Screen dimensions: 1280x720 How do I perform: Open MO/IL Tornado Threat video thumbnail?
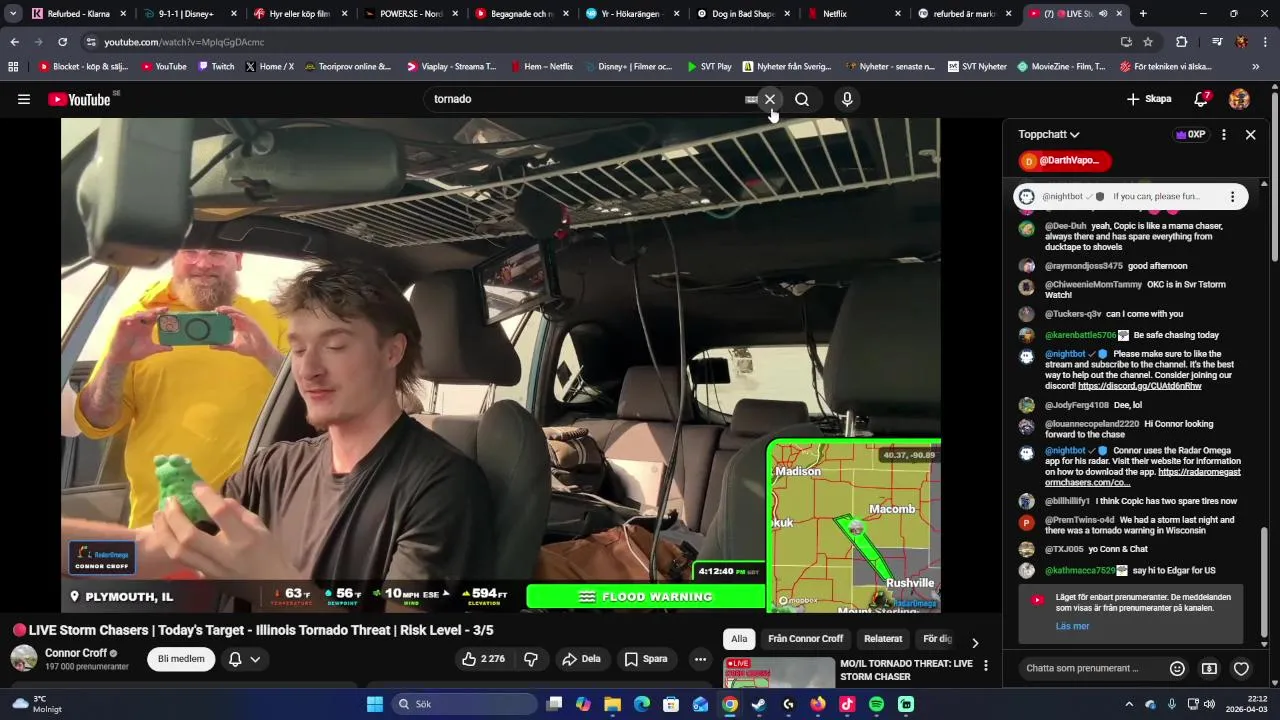coord(779,673)
